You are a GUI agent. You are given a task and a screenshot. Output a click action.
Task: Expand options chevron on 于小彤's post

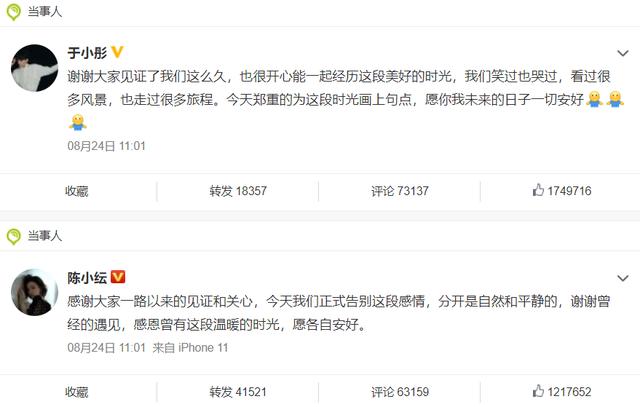[x=622, y=53]
